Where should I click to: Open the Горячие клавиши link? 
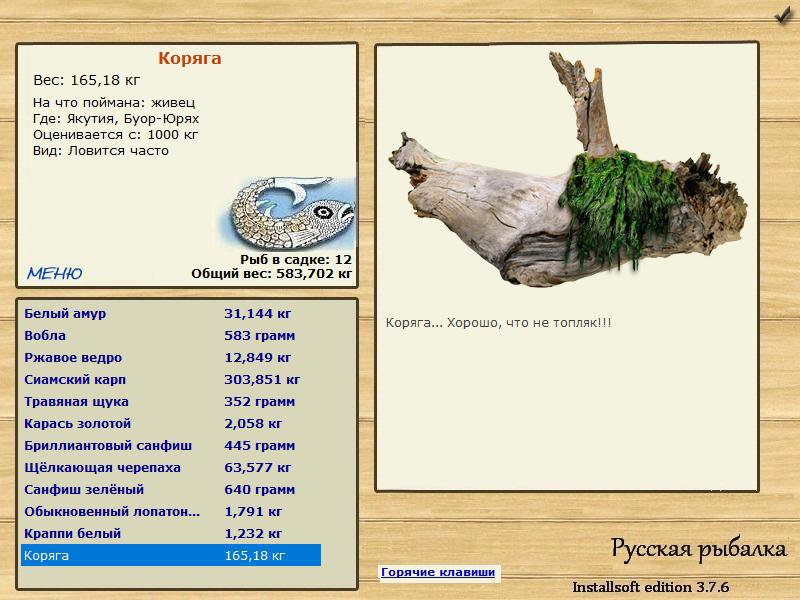[438, 572]
